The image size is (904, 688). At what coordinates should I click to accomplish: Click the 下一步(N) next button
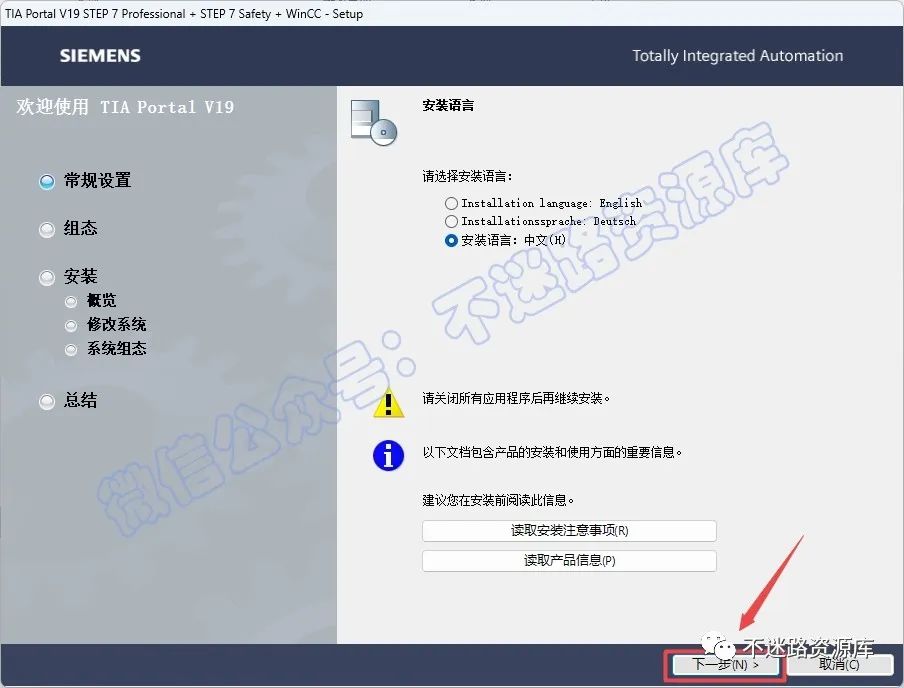725,665
